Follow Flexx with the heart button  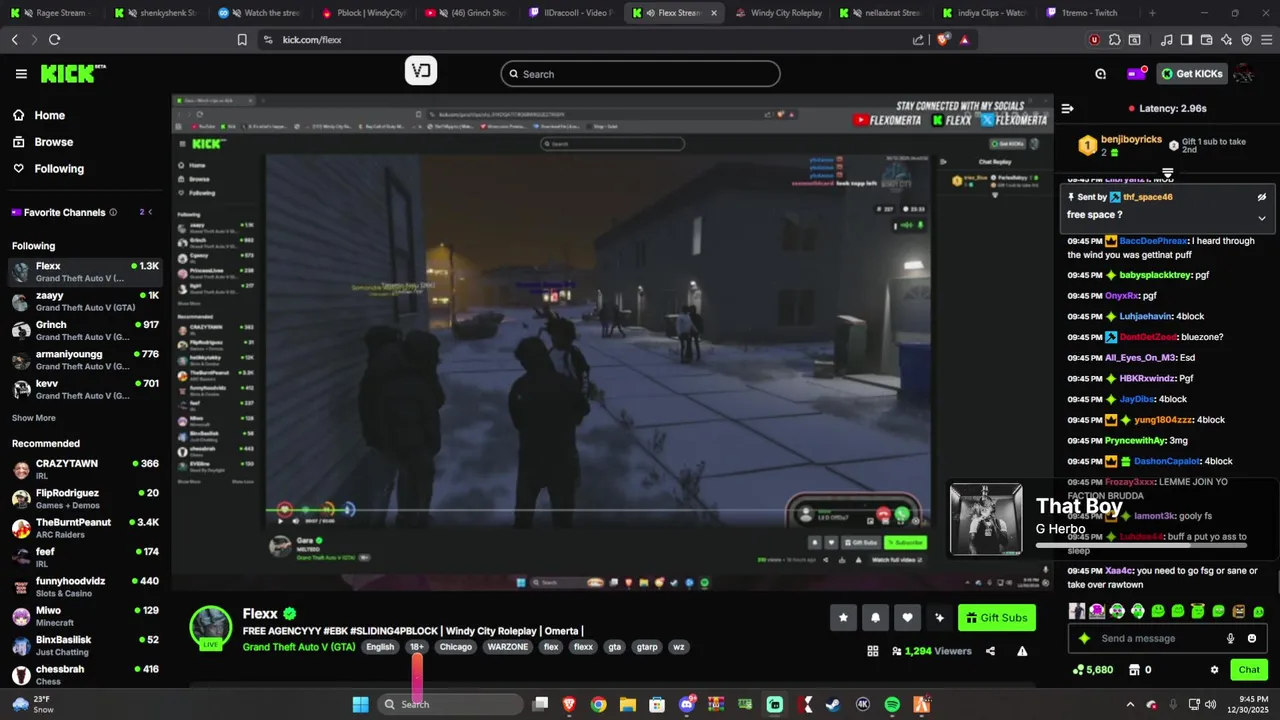907,618
